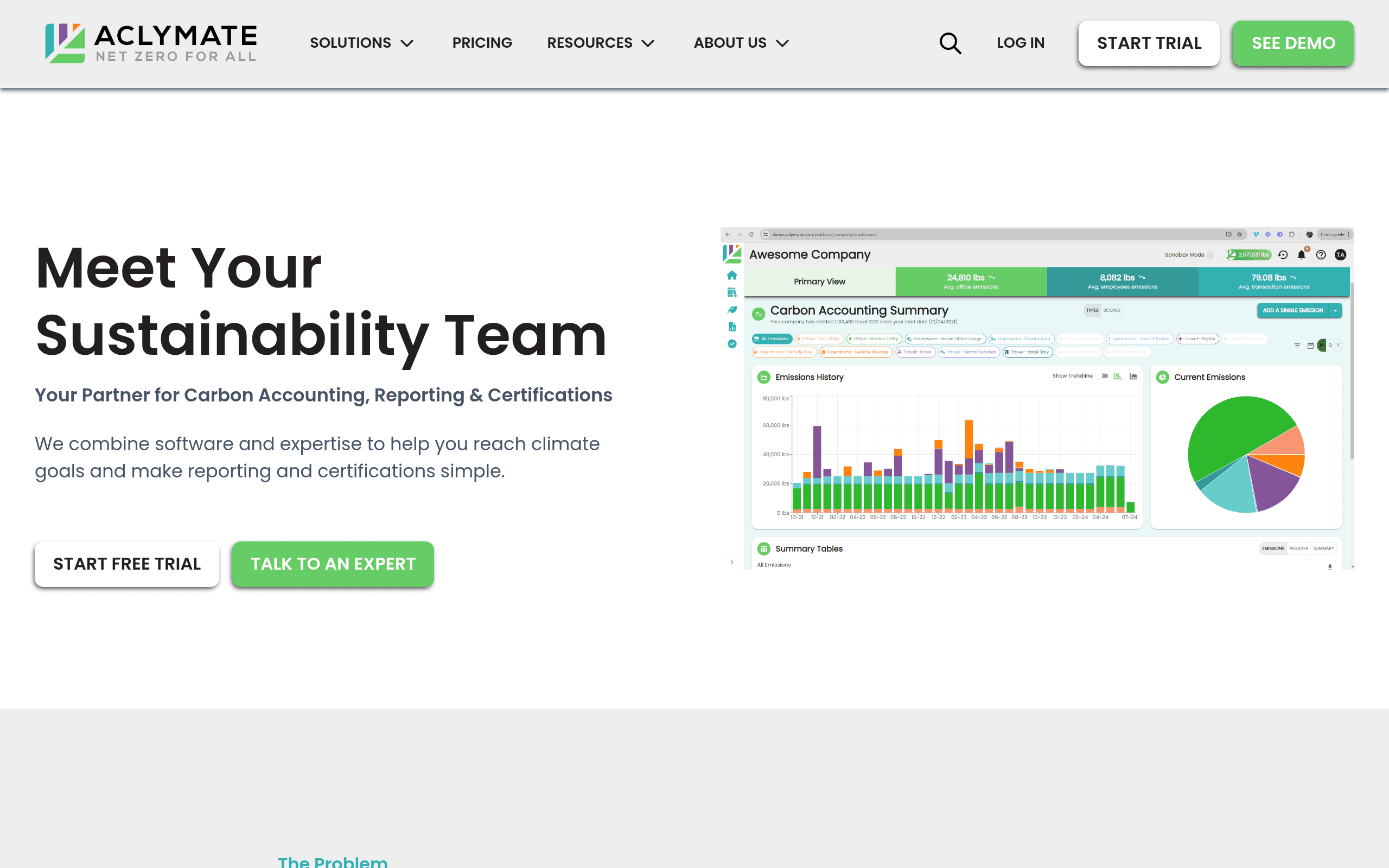1389x868 pixels.
Task: Toggle the Show Trendline switch
Action: [1103, 376]
